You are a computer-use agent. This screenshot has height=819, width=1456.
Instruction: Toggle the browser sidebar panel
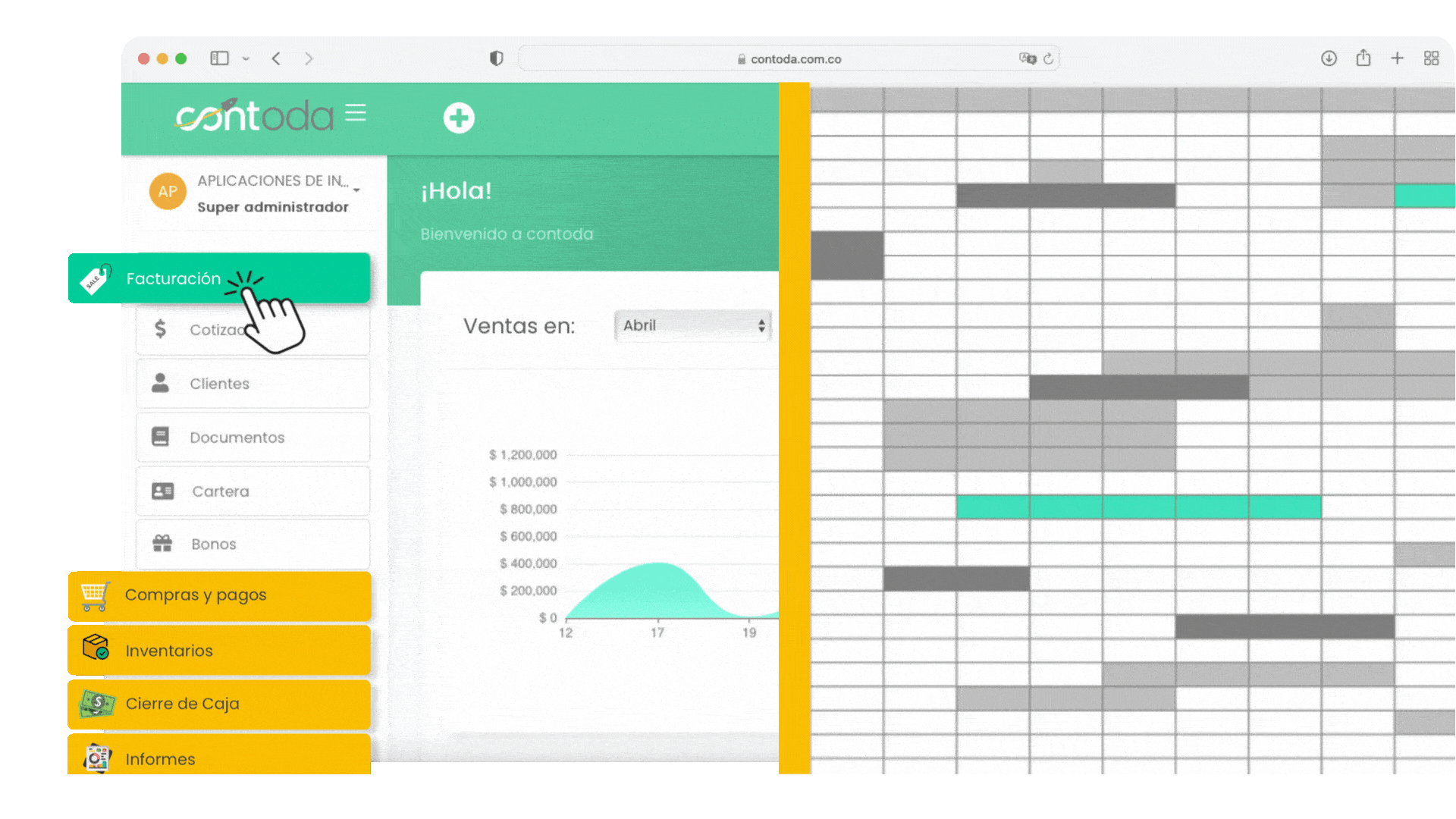click(219, 58)
